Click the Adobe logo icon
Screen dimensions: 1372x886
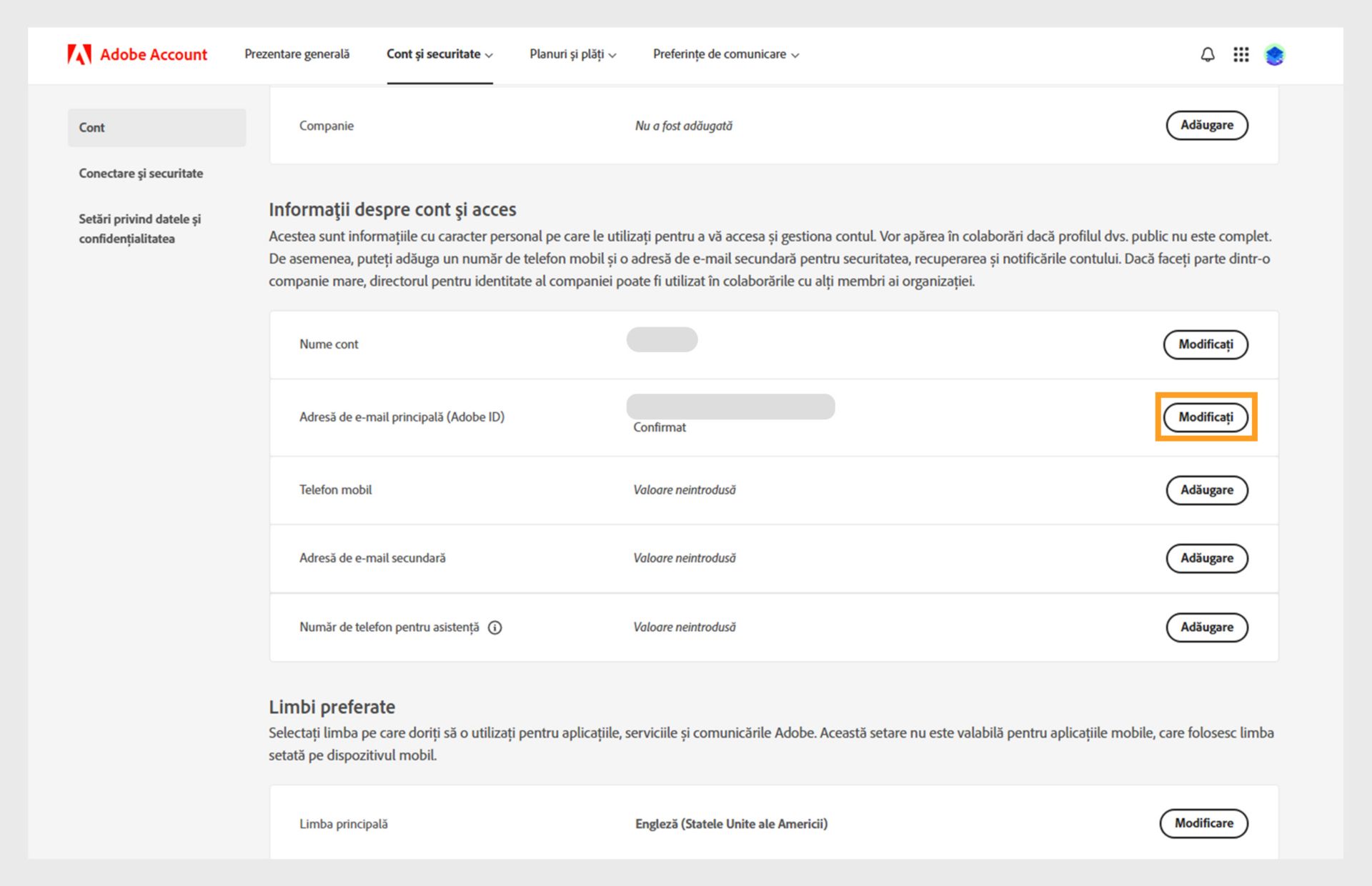click(x=79, y=54)
